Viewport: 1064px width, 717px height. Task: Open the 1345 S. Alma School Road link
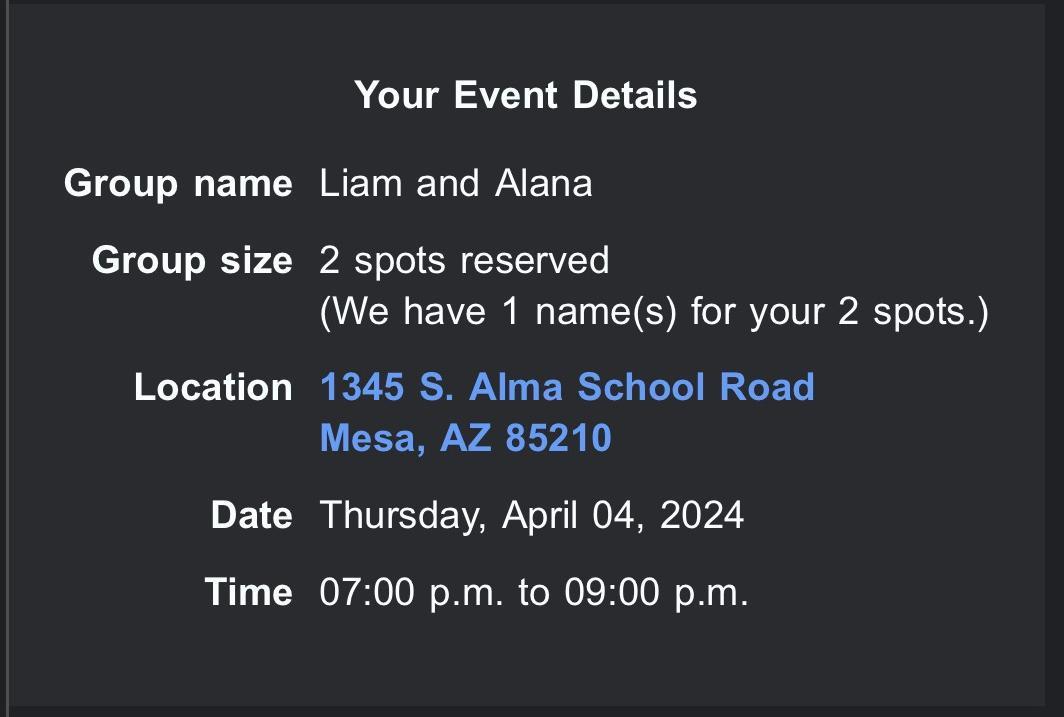tap(567, 387)
